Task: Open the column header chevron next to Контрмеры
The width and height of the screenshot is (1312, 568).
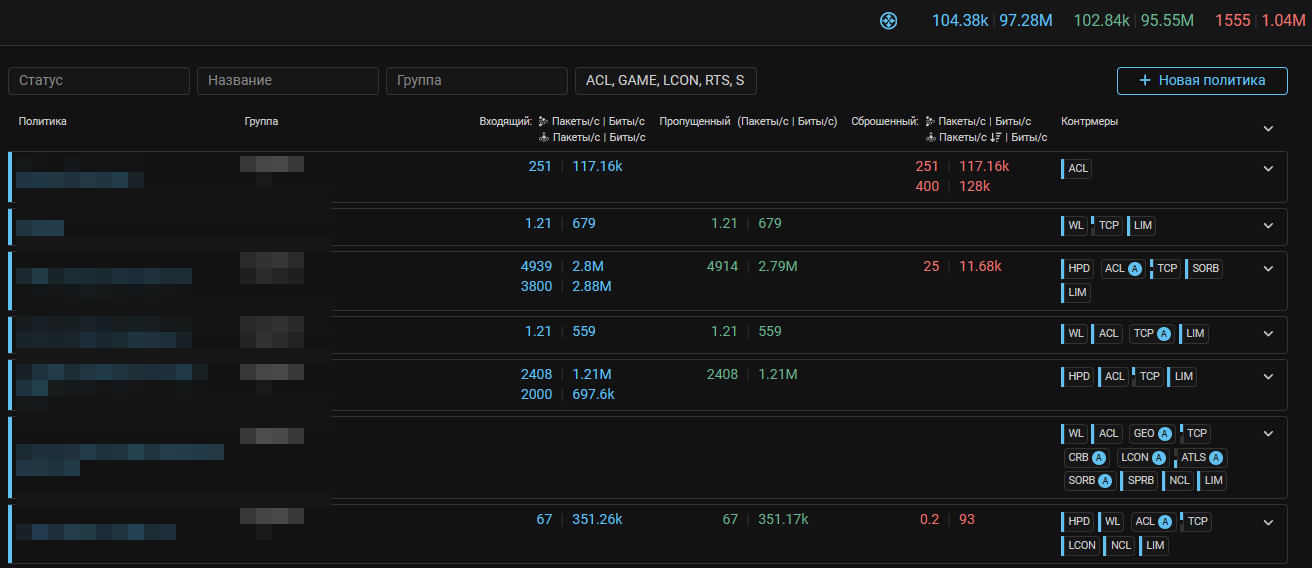Action: pos(1268,129)
